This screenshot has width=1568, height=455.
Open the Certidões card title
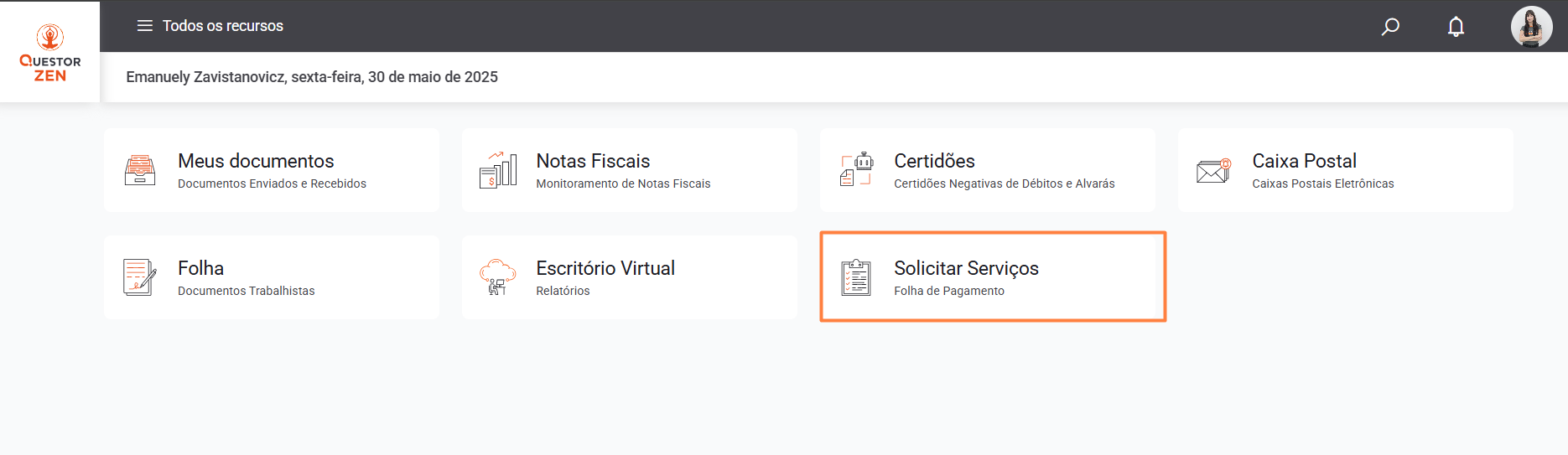934,161
